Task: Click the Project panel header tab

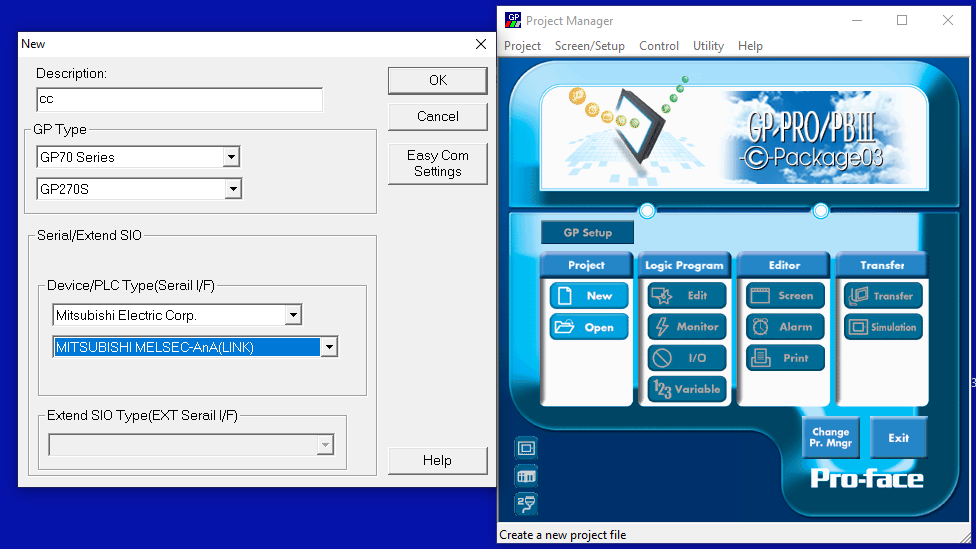Action: [x=586, y=265]
